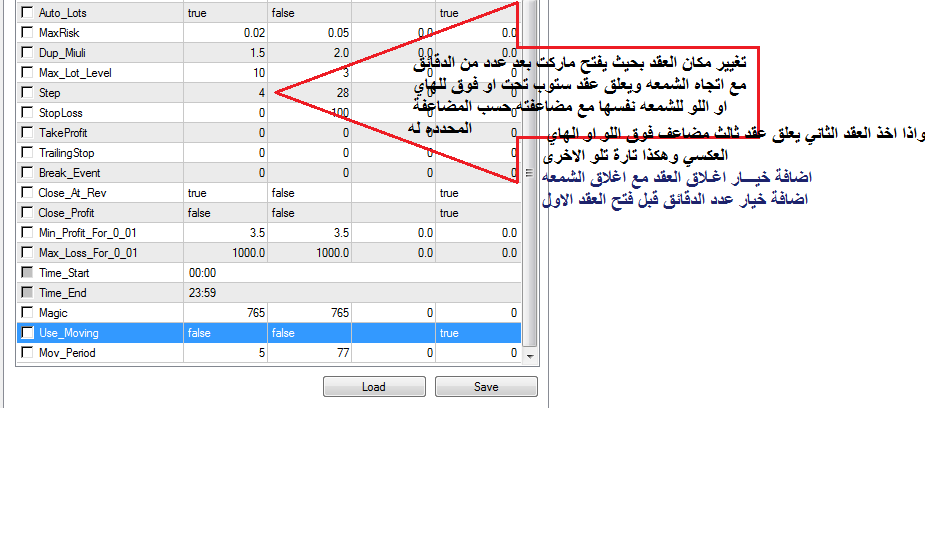
Task: Select the Mov_Period start cell showing 77
Action: 310,353
